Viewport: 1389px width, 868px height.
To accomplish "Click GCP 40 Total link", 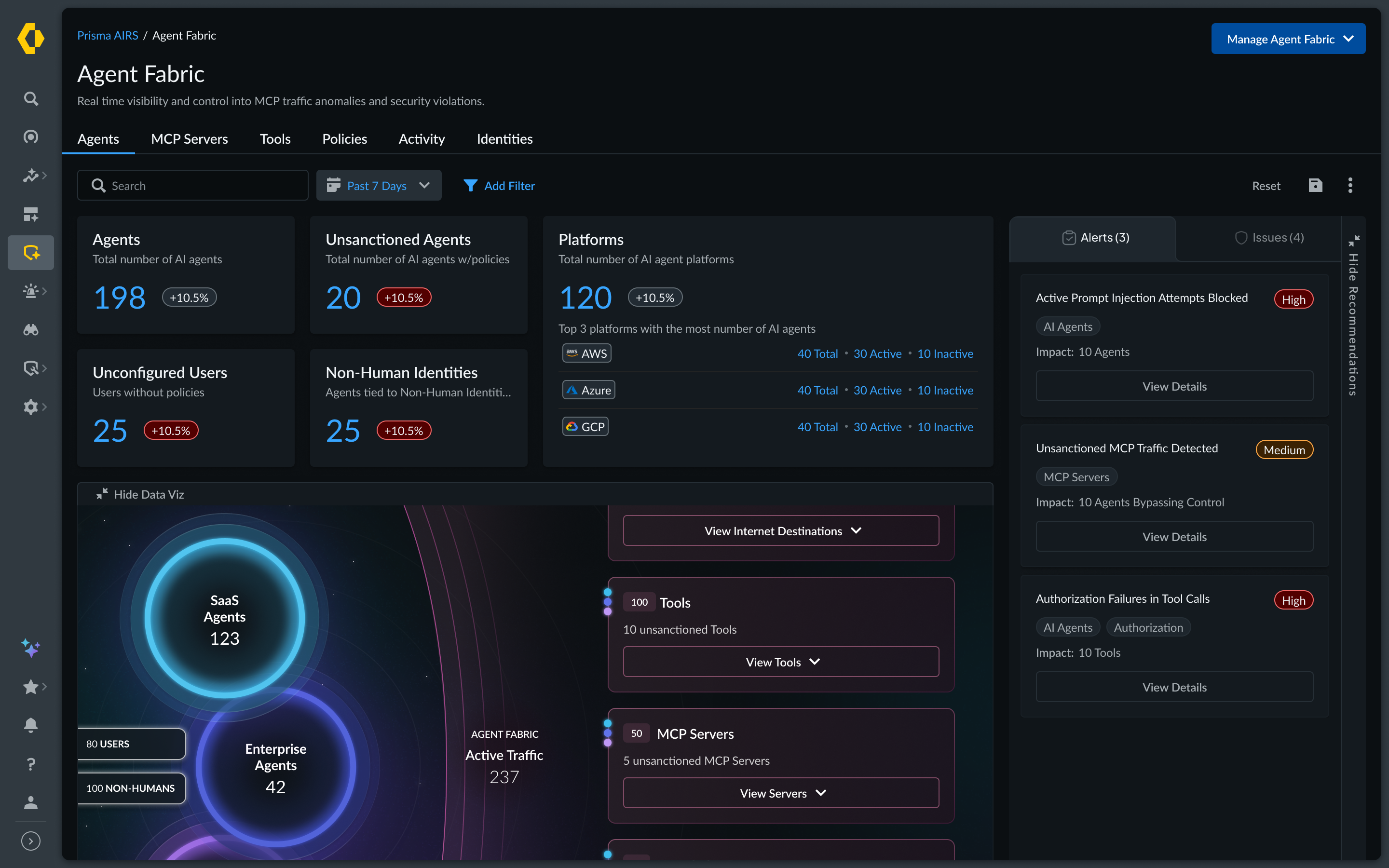I will pos(817,427).
